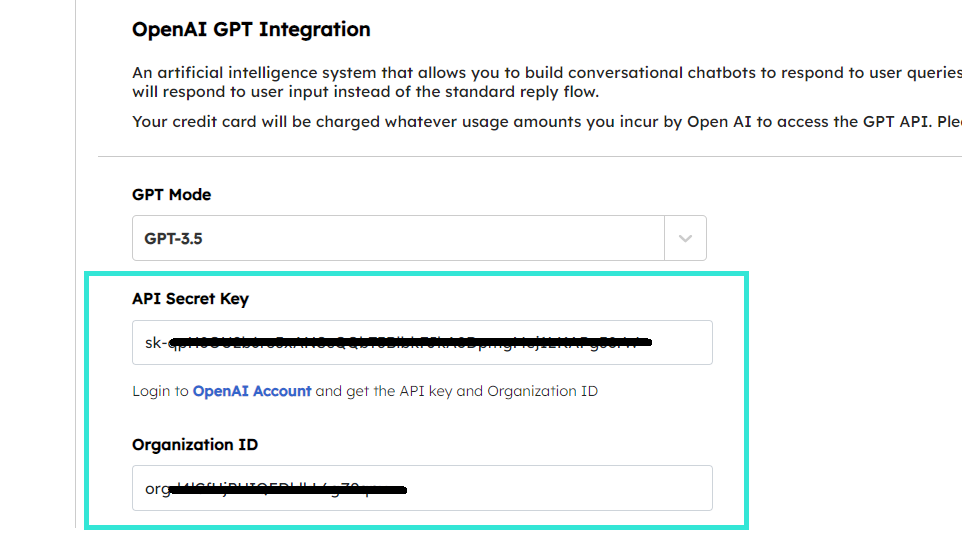Click the redacted part of the API key

410,343
